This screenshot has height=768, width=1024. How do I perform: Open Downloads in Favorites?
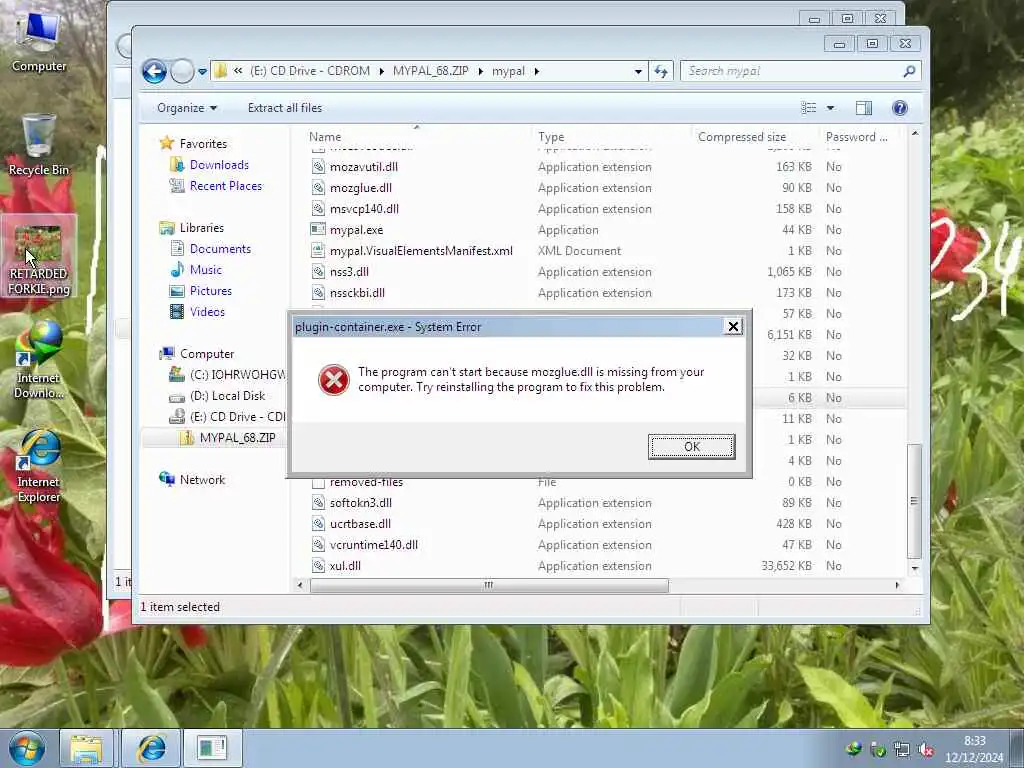point(219,165)
